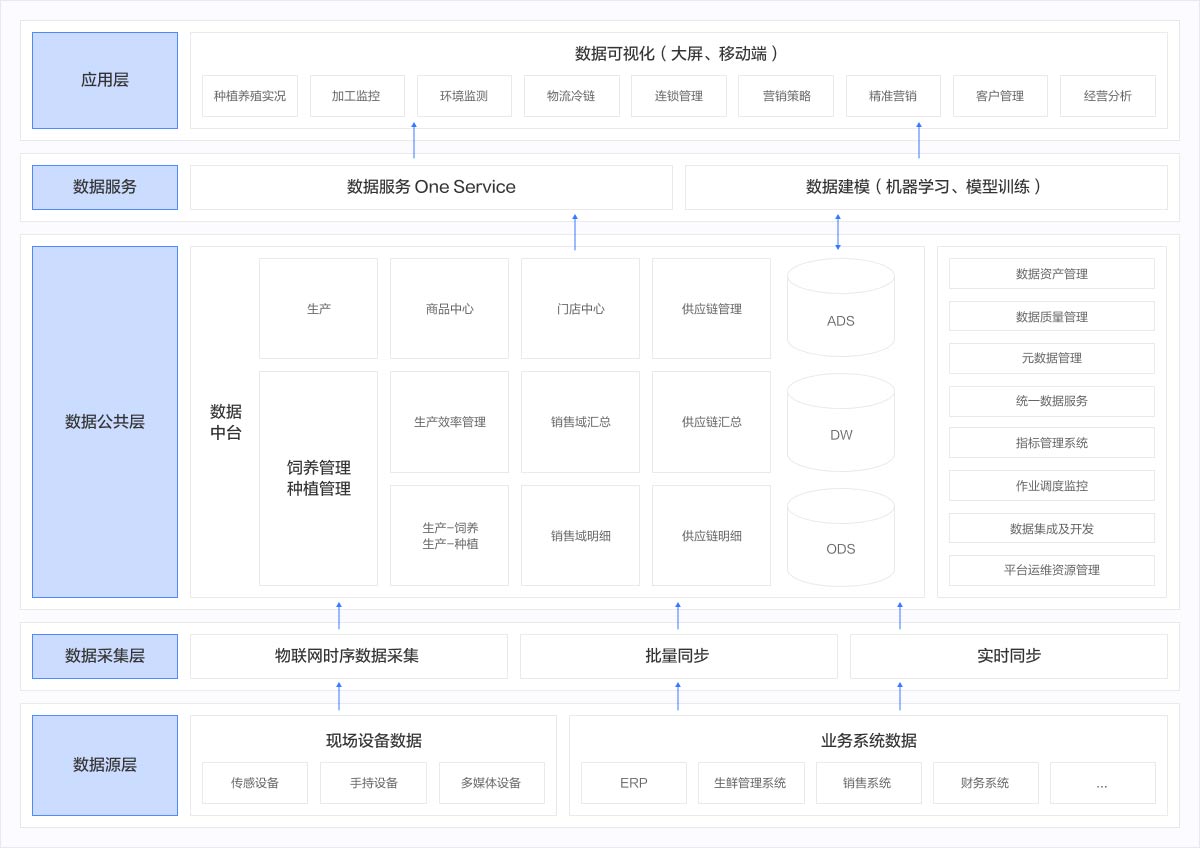This screenshot has width=1200, height=848.
Task: Click the 精准营销 box
Action: tap(893, 96)
